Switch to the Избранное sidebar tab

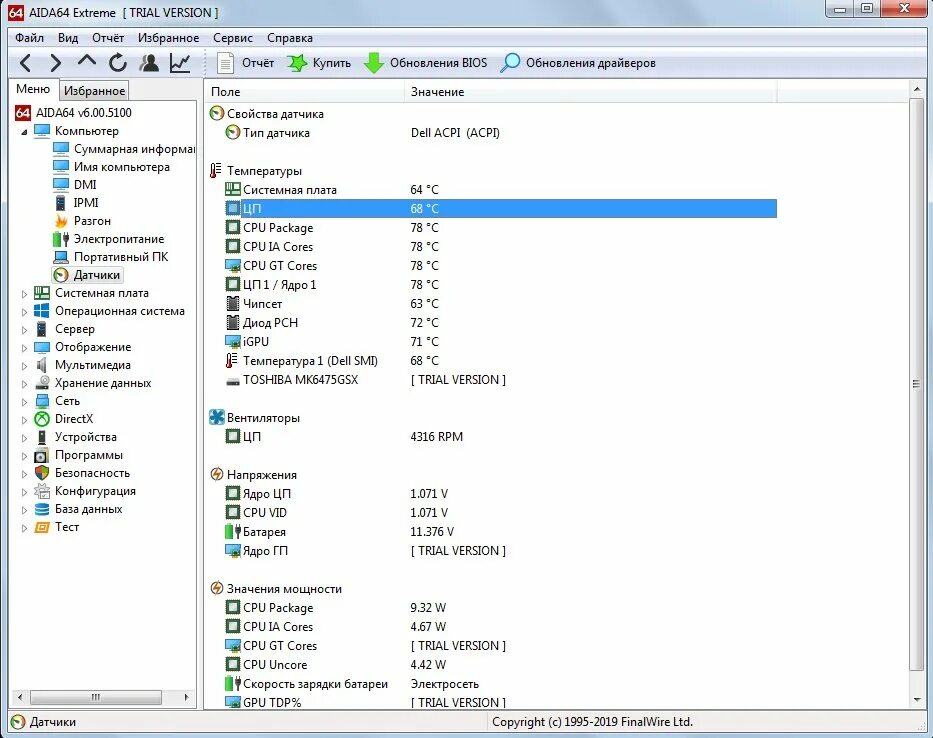94,90
